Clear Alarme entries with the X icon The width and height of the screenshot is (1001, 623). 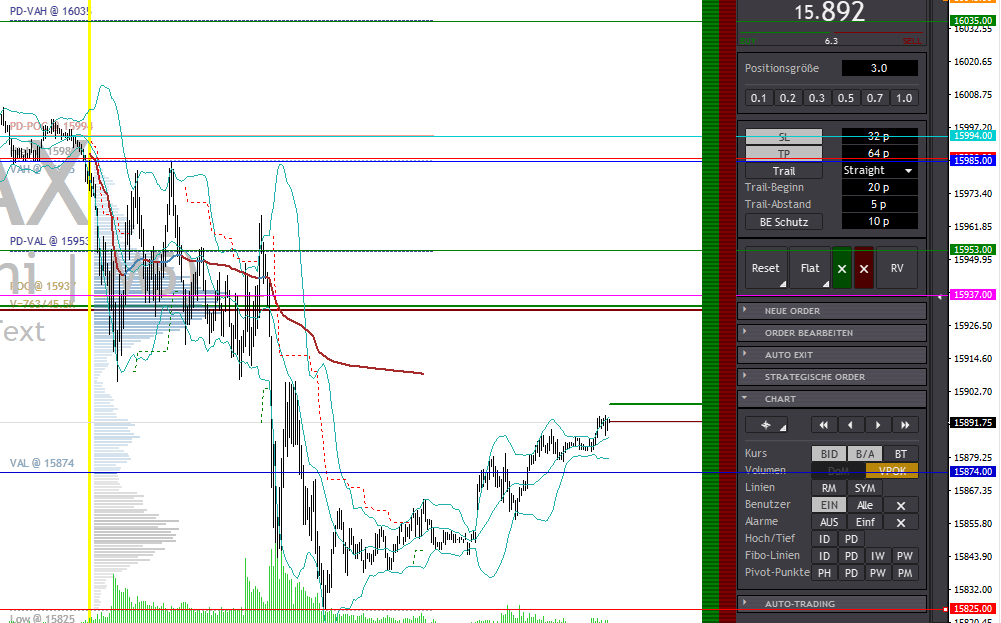(900, 521)
